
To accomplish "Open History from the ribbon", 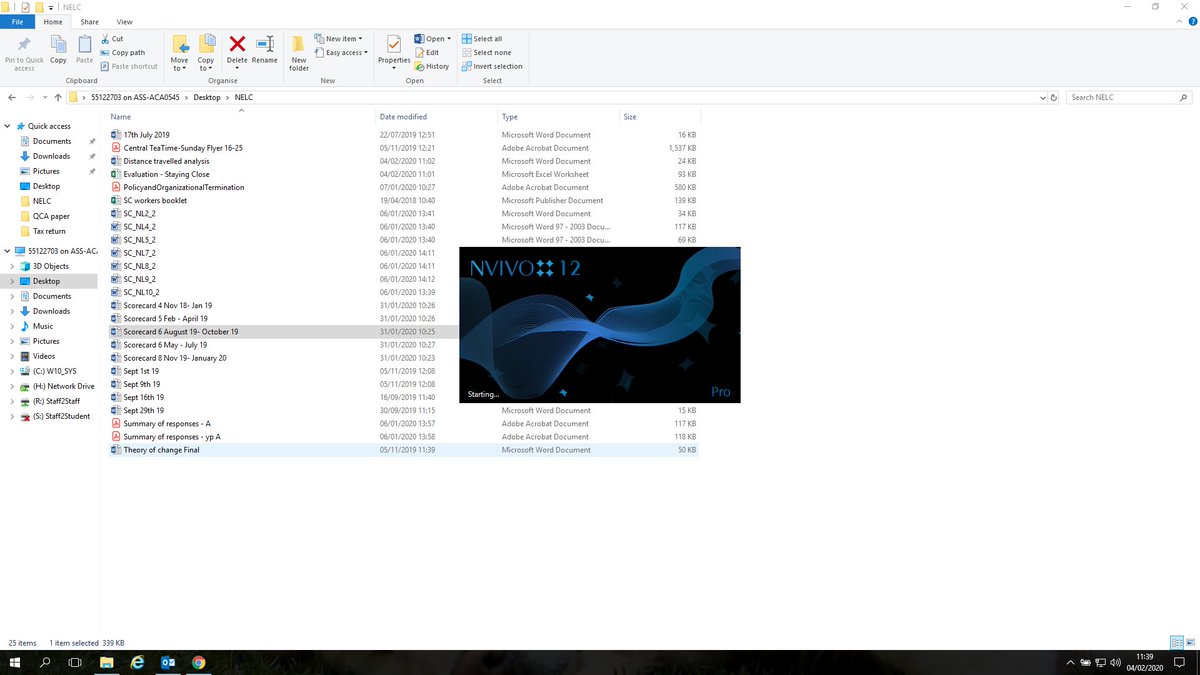I will 432,67.
